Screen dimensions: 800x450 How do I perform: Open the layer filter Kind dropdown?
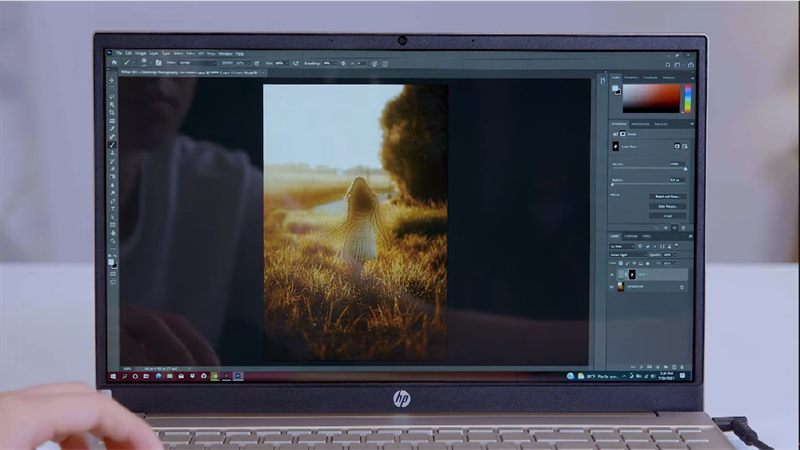tap(622, 246)
